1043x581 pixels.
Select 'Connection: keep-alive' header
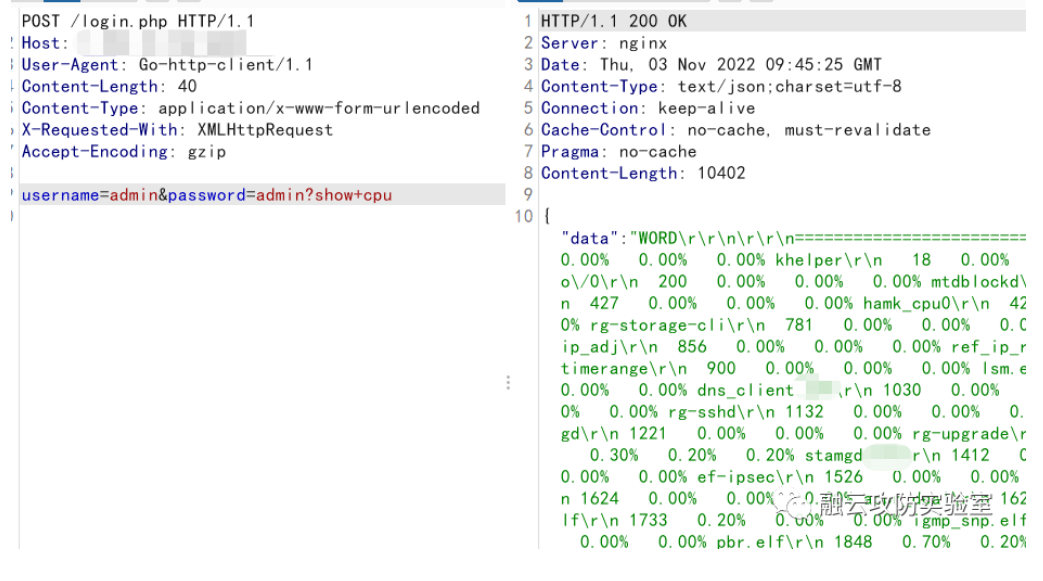648,108
